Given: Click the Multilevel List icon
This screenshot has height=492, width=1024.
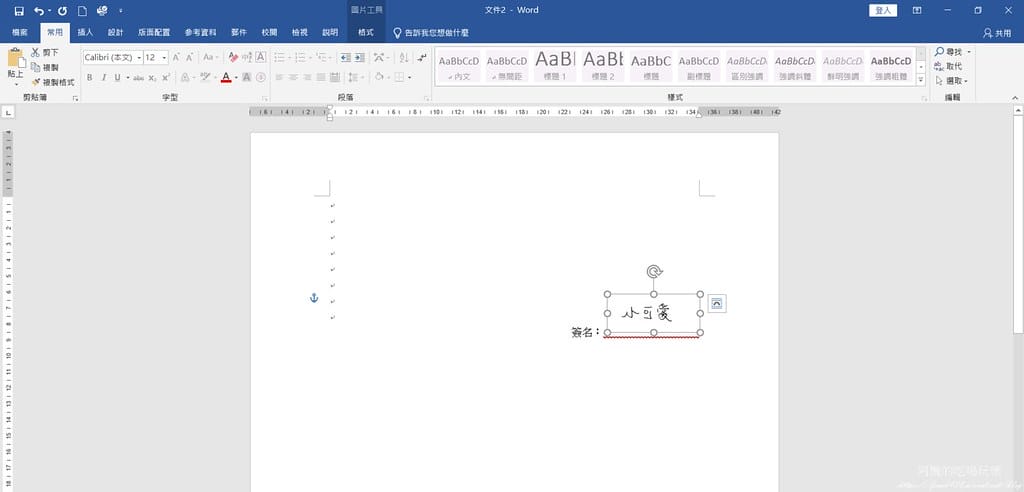Looking at the screenshot, I should pyautogui.click(x=321, y=57).
